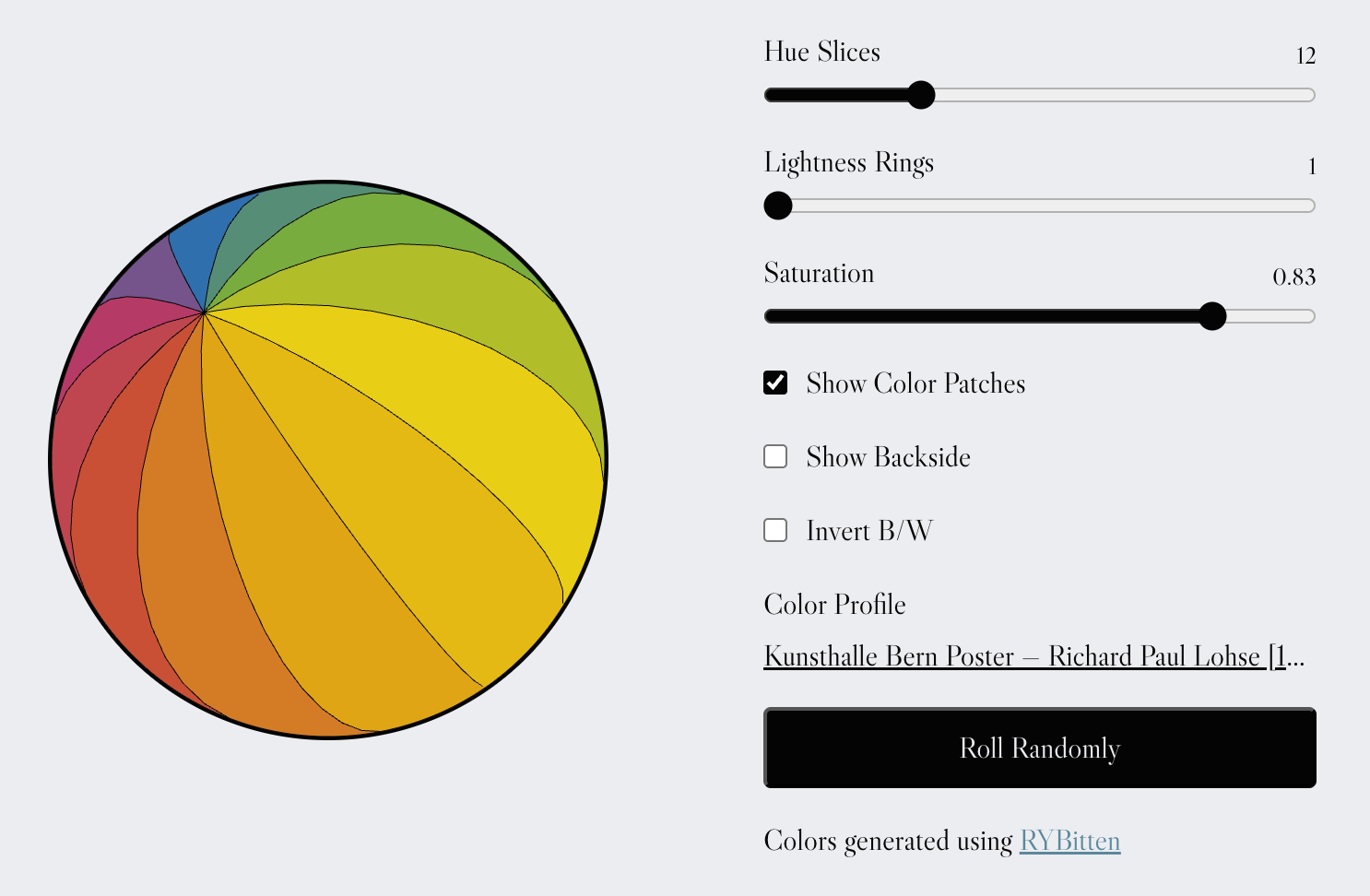
Task: Uncheck the Show Color Patches checkbox
Action: (x=775, y=383)
